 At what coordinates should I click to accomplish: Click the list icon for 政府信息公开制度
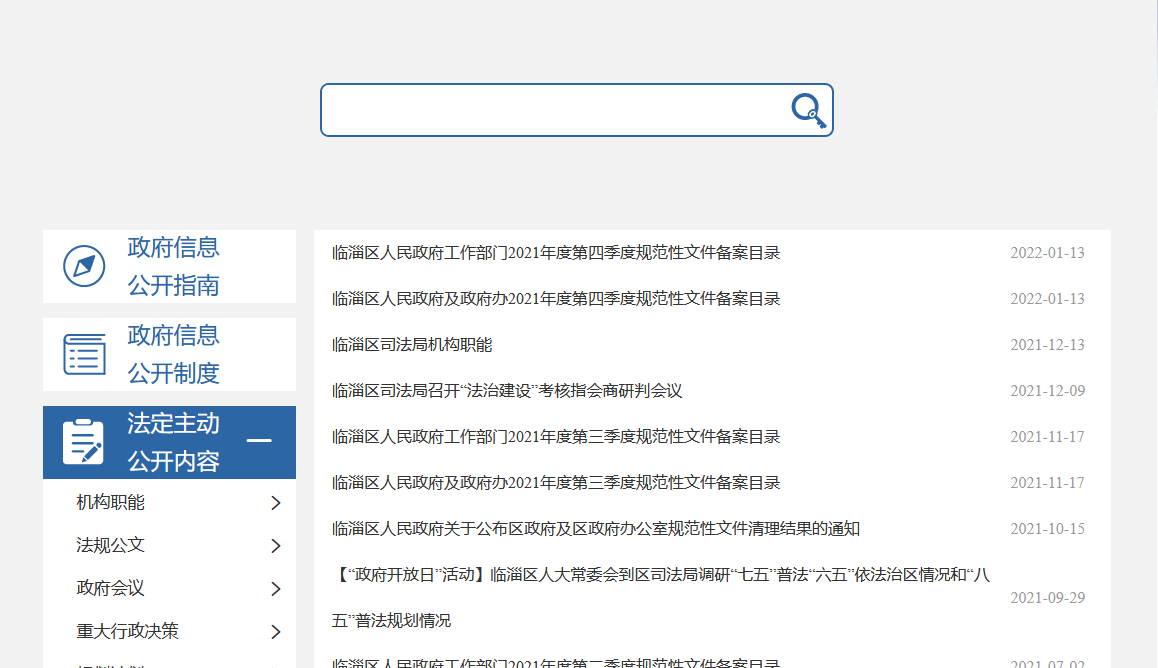click(84, 355)
